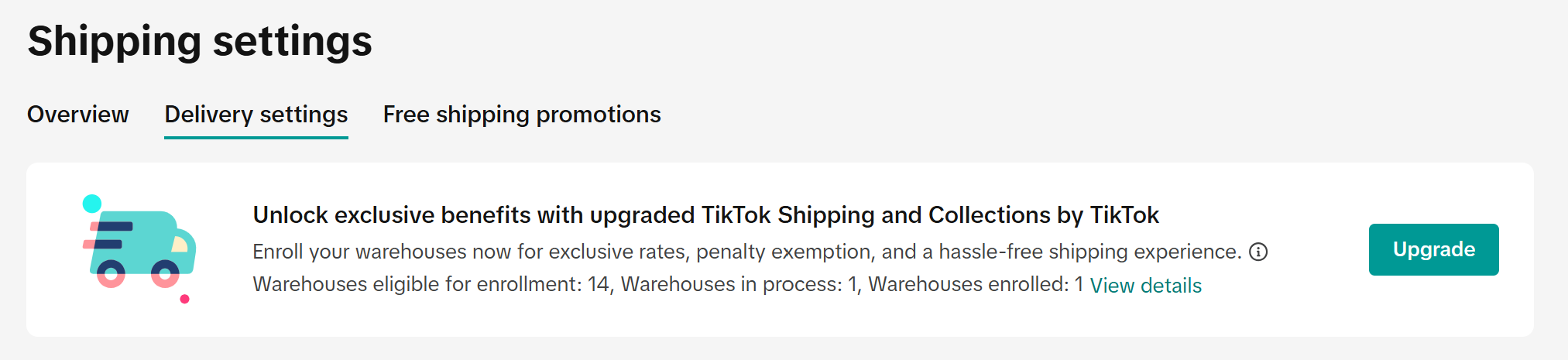The width and height of the screenshot is (1568, 360).
Task: Click the "Unlock exclusive benefits" banner title
Action: pyautogui.click(x=705, y=215)
